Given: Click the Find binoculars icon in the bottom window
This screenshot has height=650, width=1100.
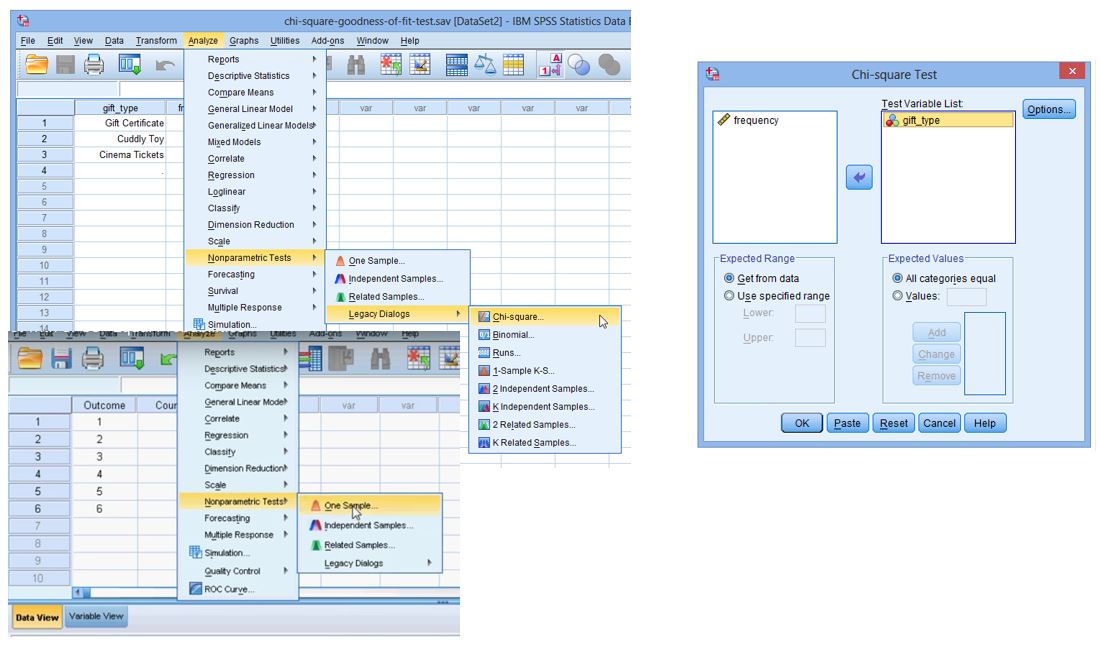Looking at the screenshot, I should coord(380,358).
